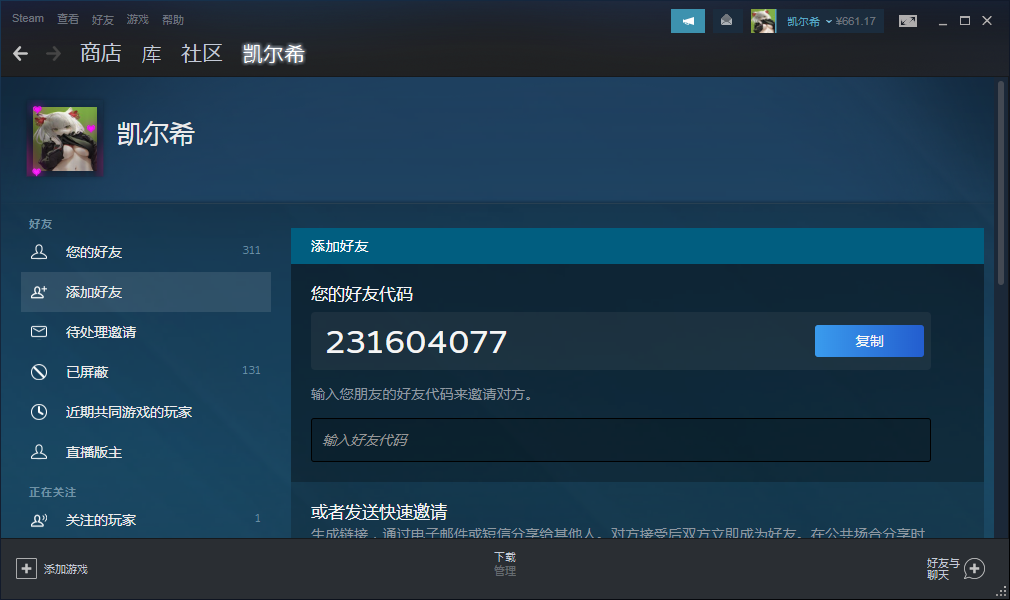Click the friend code 231604077
Image resolution: width=1010 pixels, height=600 pixels.
[x=416, y=342]
